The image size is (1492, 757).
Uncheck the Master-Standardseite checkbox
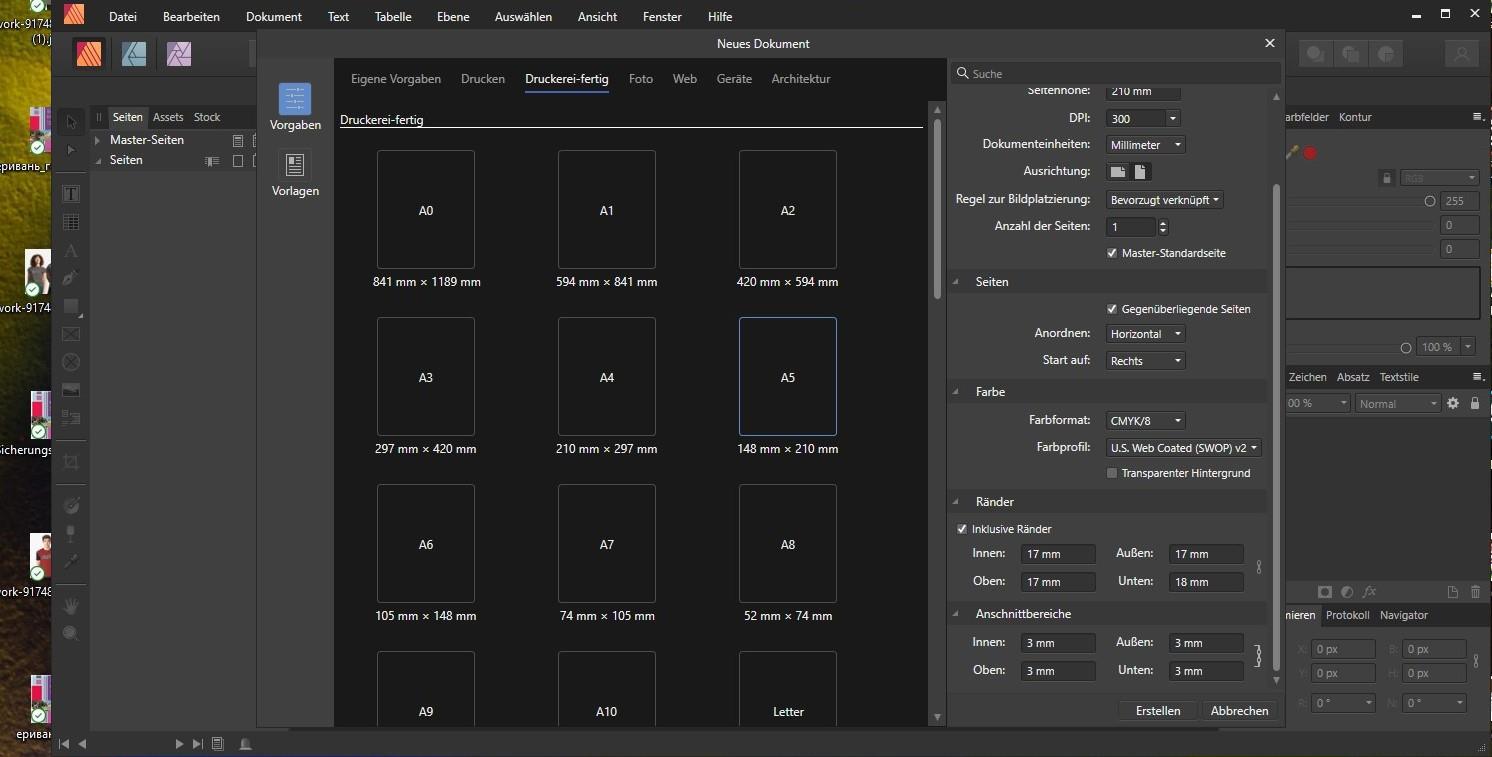[x=1112, y=253]
